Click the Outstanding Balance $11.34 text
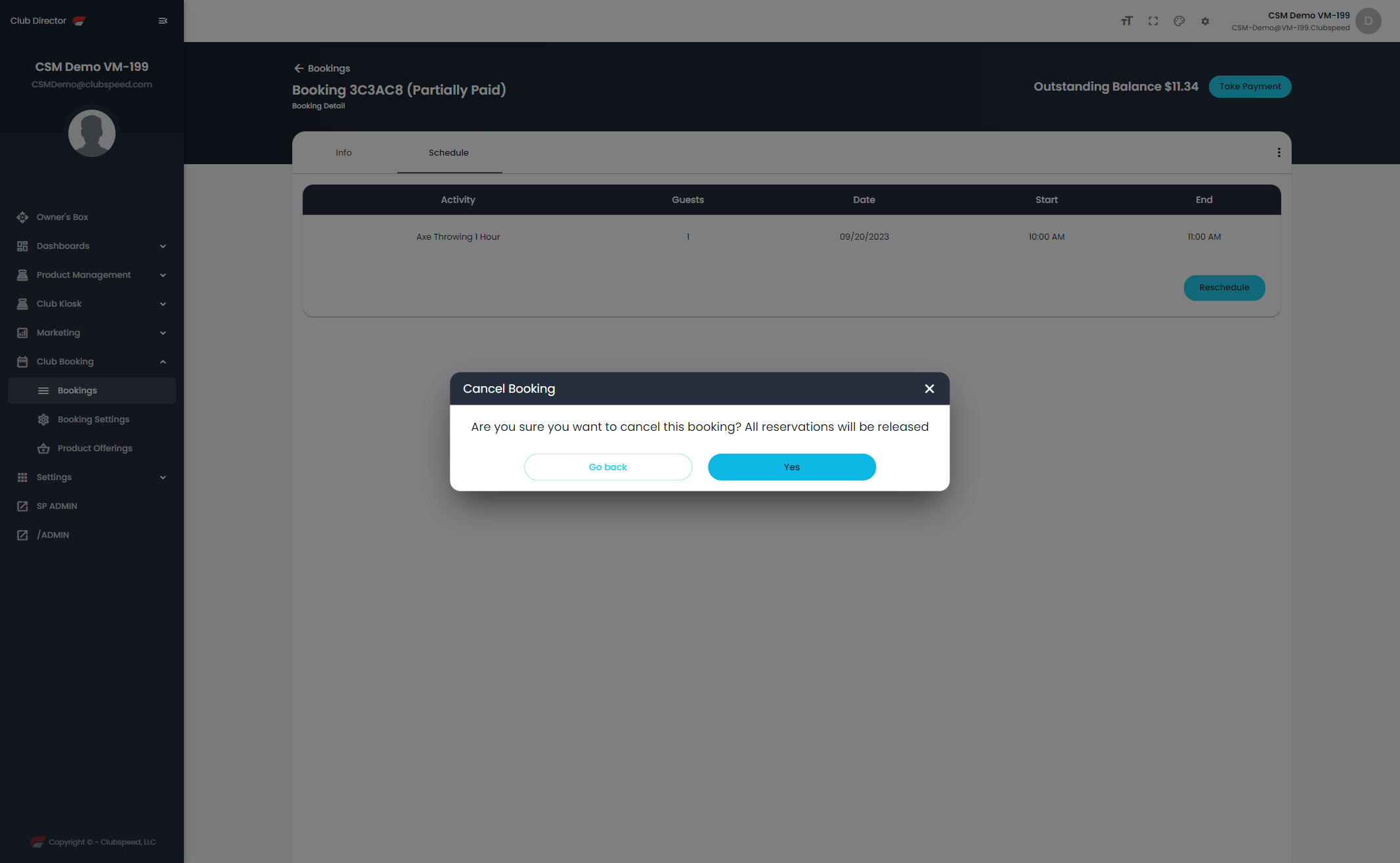The height and width of the screenshot is (863, 1400). 1116,87
